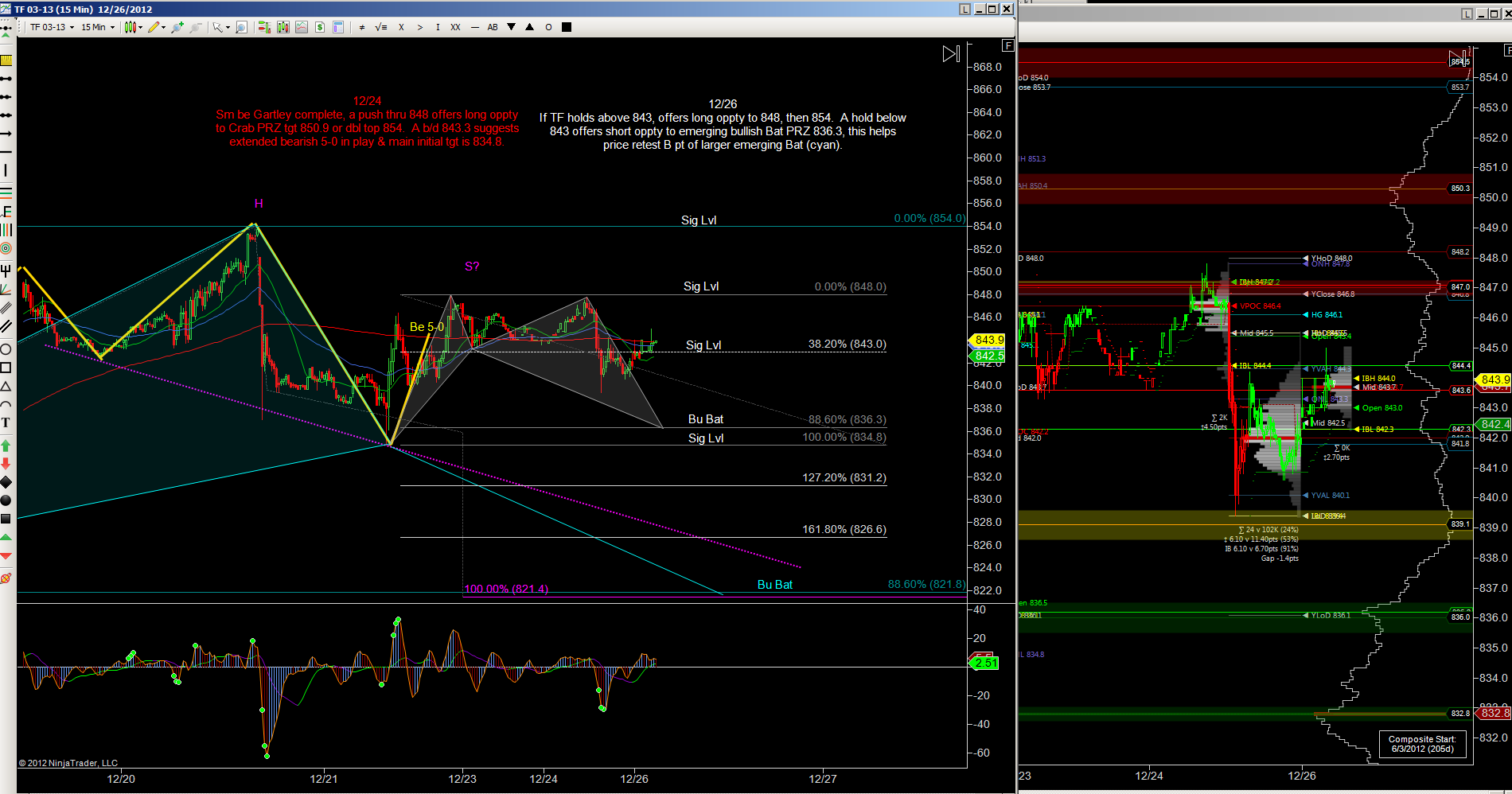Open chart properties icon
The height and width of the screenshot is (794, 1512).
(338, 27)
